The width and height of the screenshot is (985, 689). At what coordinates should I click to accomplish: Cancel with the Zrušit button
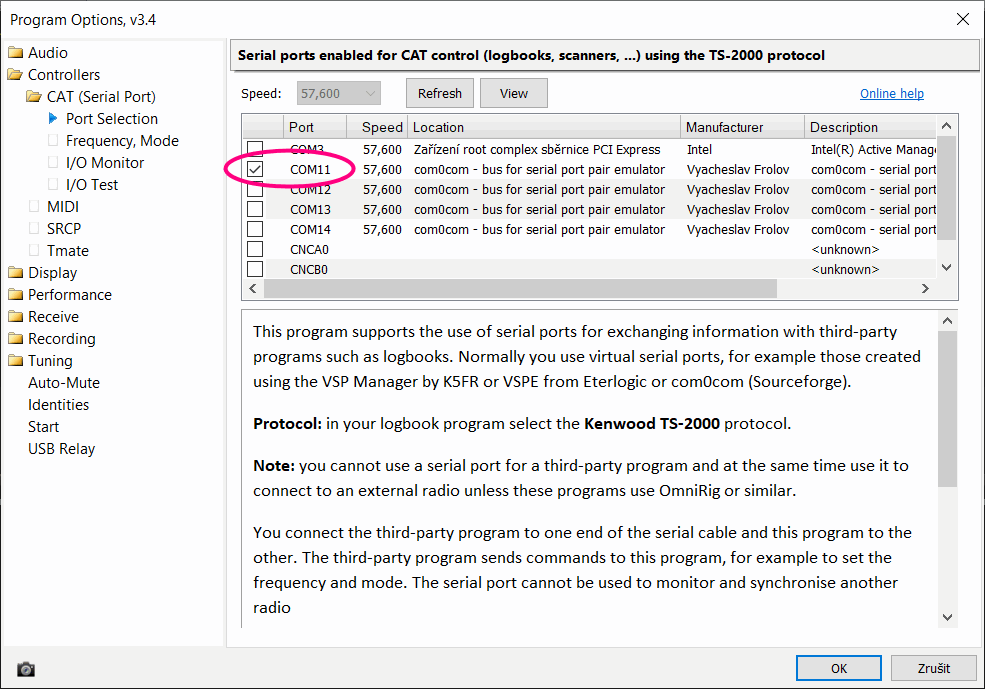[933, 668]
